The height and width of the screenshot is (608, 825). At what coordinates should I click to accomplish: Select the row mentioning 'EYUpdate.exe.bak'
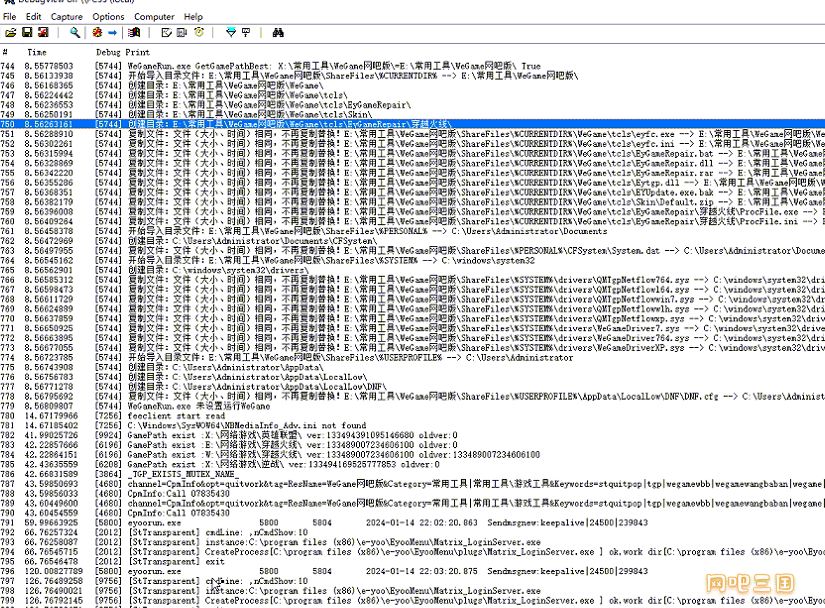click(412, 192)
